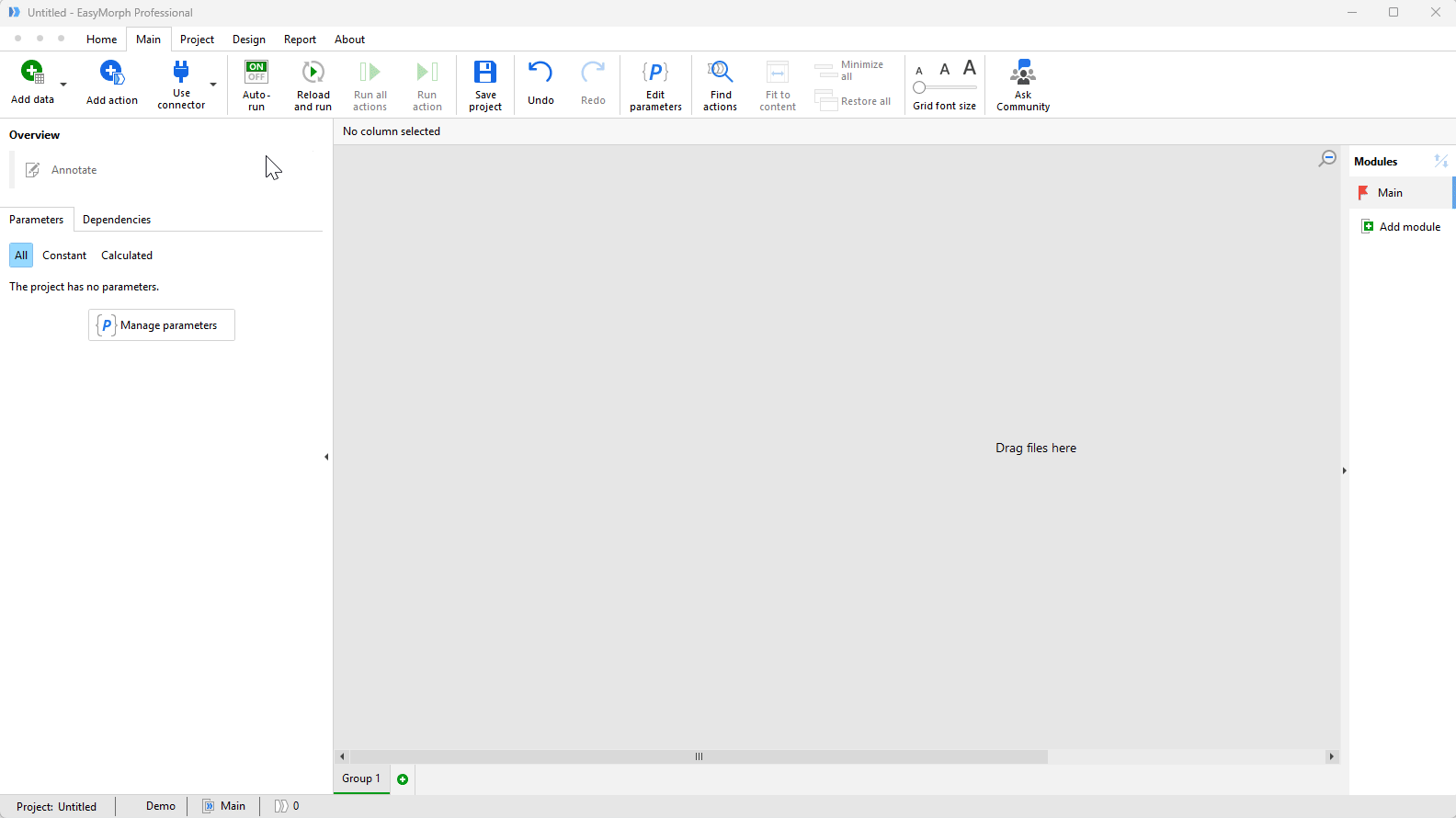Click Annotate in the Overview panel
The image size is (1456, 818).
(61, 170)
